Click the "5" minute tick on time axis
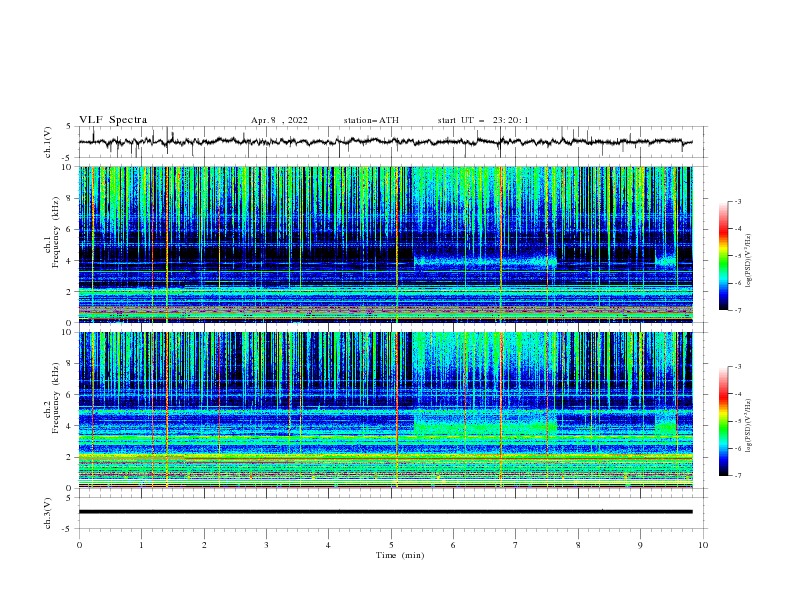This screenshot has height=612, width=792. [391, 545]
